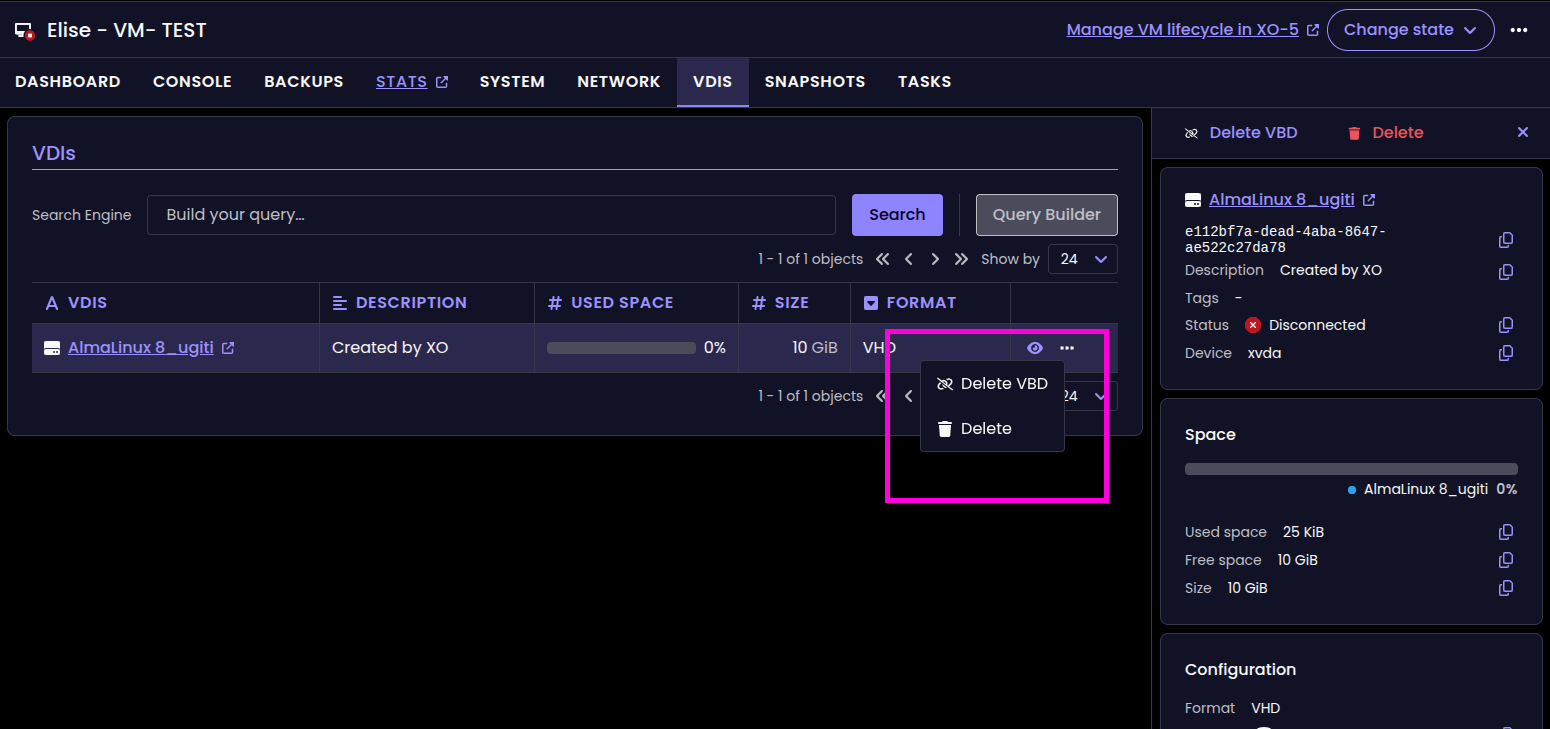The image size is (1550, 729).
Task: Go to last page of results
Action: coord(961,259)
